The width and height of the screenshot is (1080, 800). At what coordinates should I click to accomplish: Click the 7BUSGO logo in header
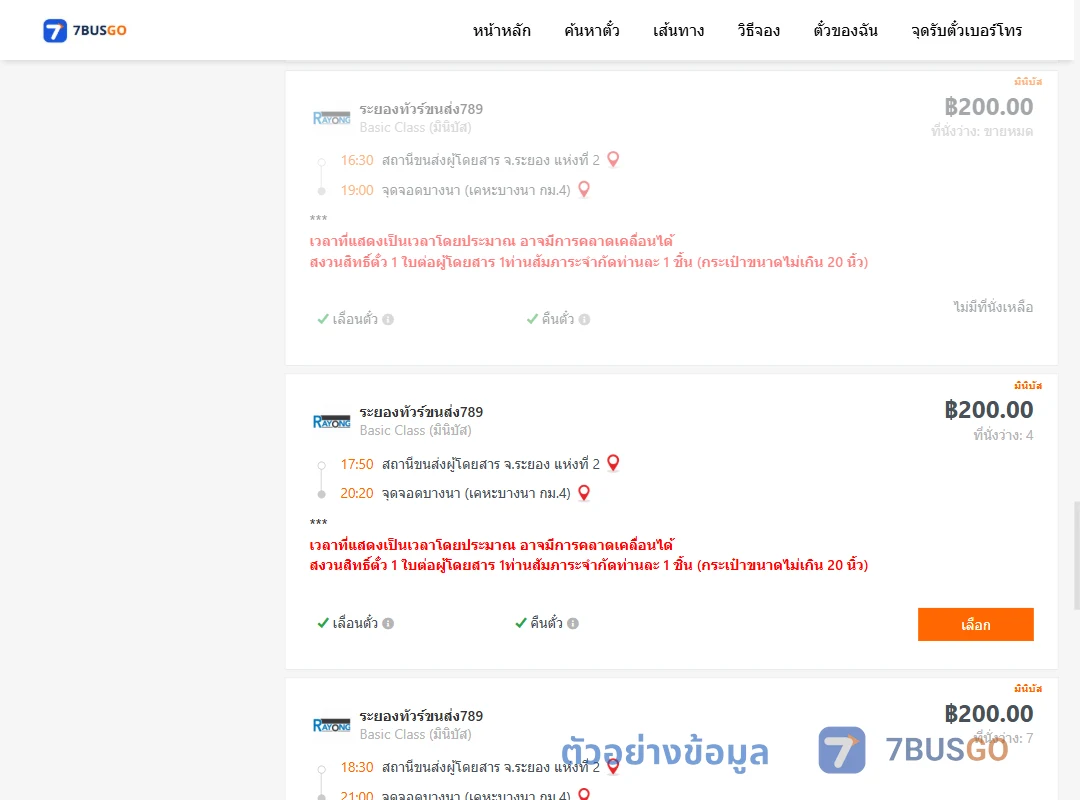[85, 30]
